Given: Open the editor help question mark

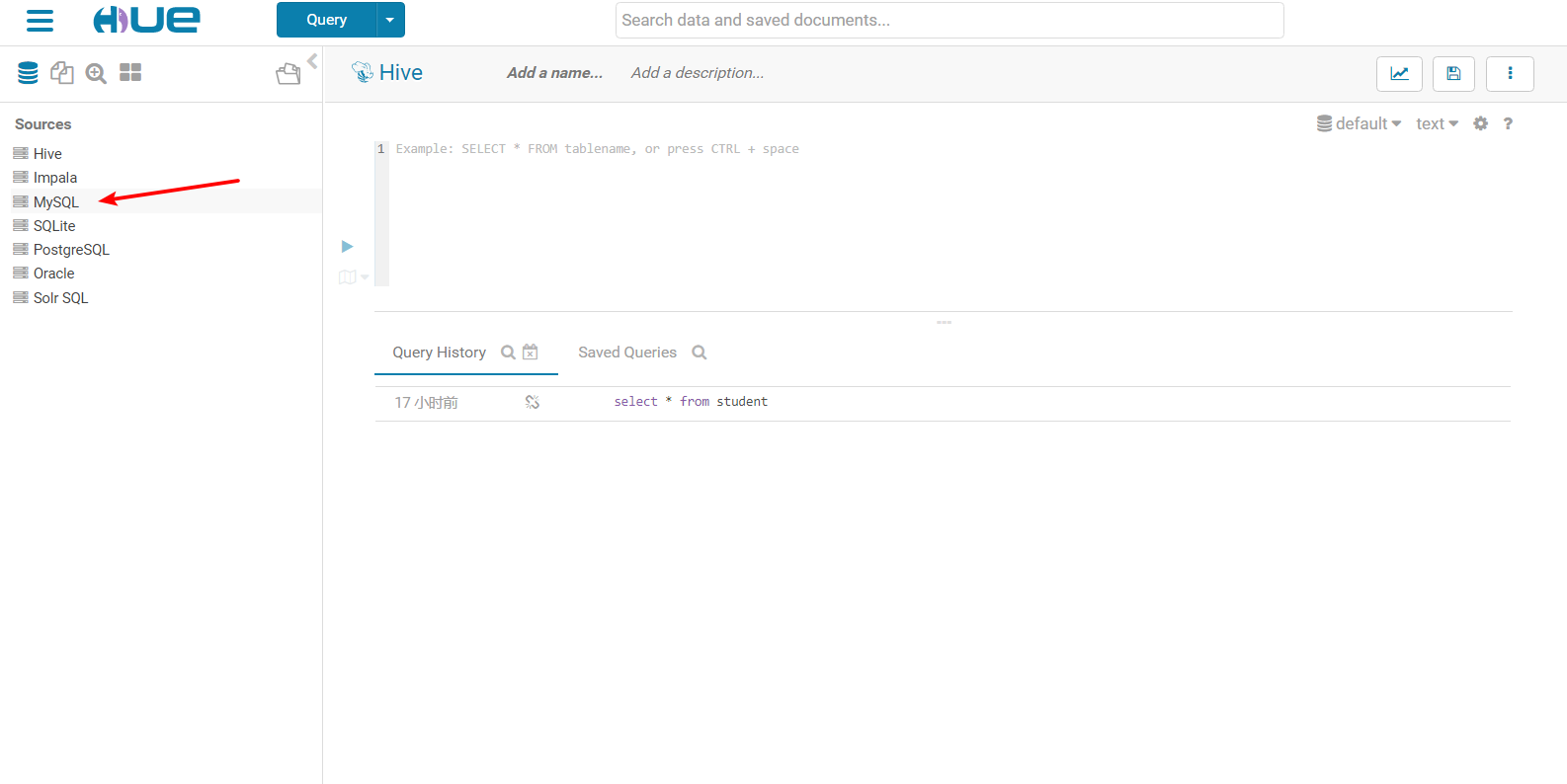Looking at the screenshot, I should pyautogui.click(x=1508, y=123).
